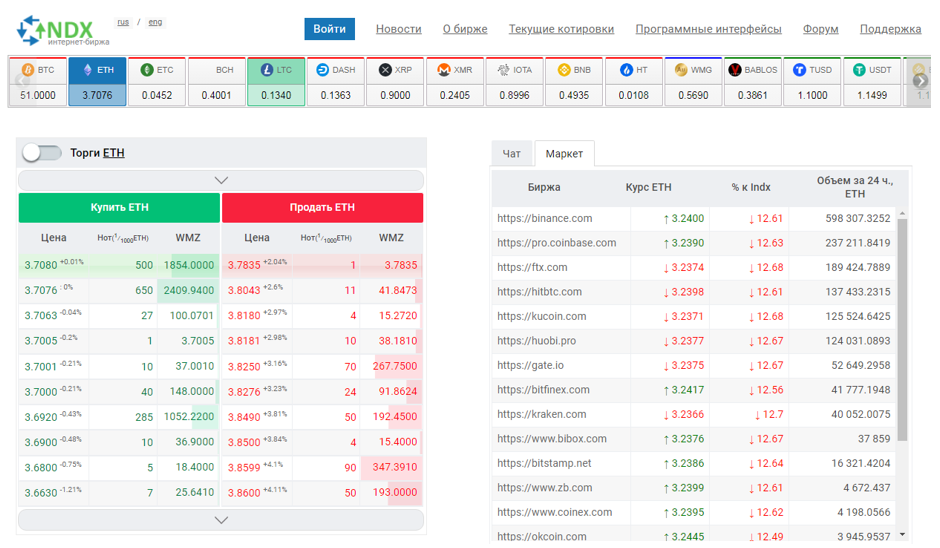Carousel left arrow to show previous coins
This screenshot has height=548, width=940.
click(21, 80)
